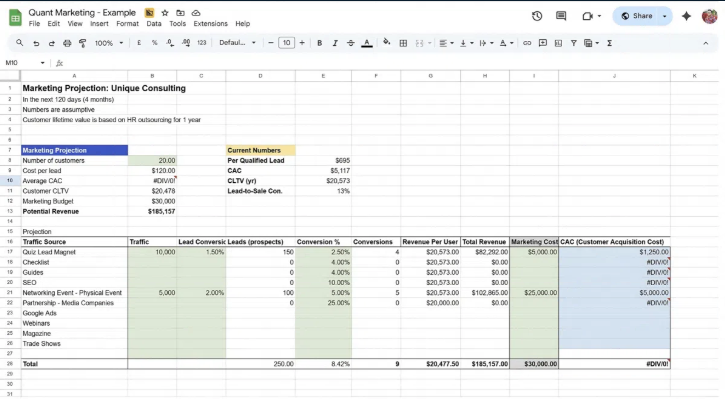Insert a link
725x410 pixels.
point(527,43)
